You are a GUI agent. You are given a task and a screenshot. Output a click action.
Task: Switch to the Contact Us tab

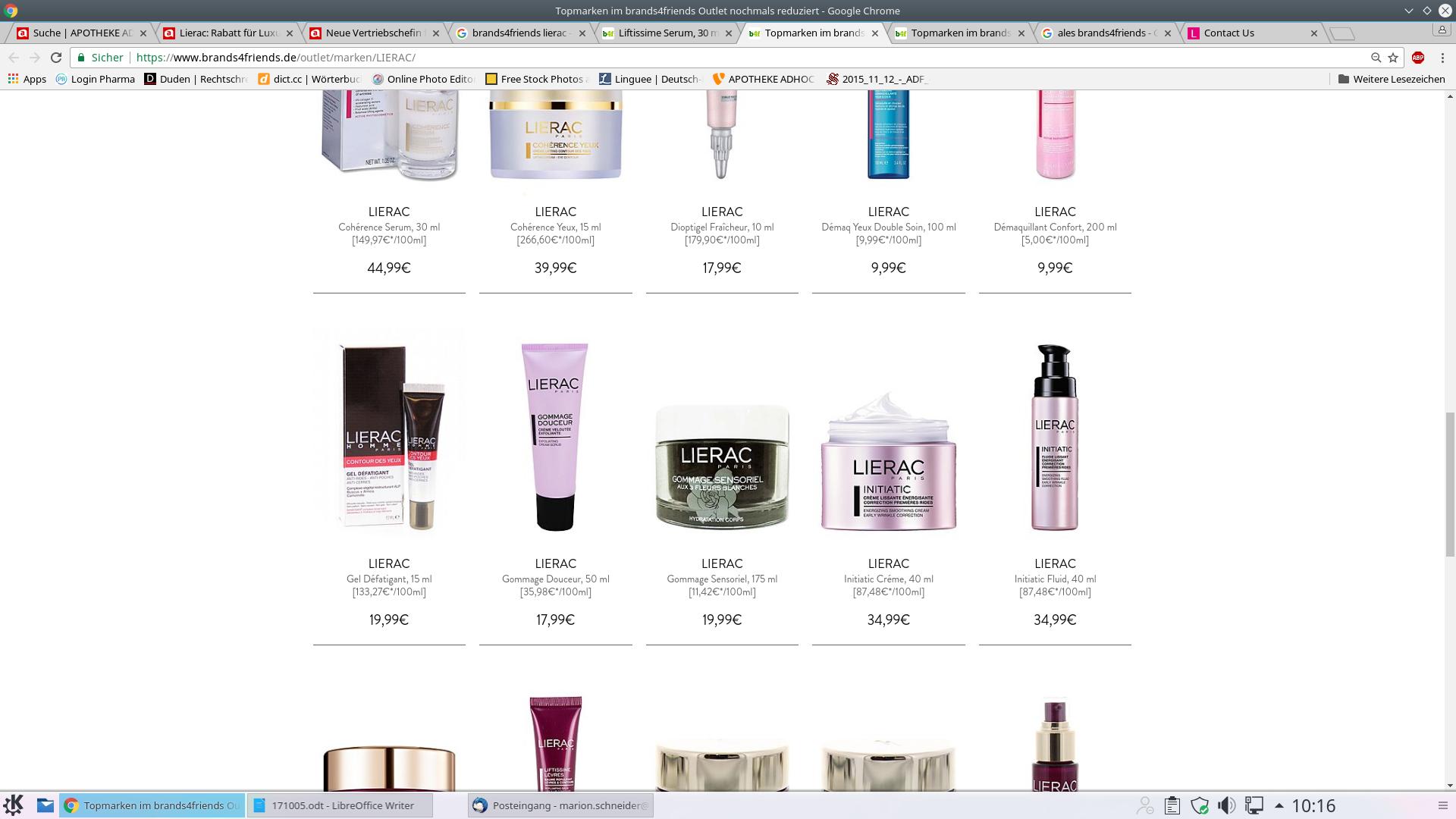coord(1228,33)
